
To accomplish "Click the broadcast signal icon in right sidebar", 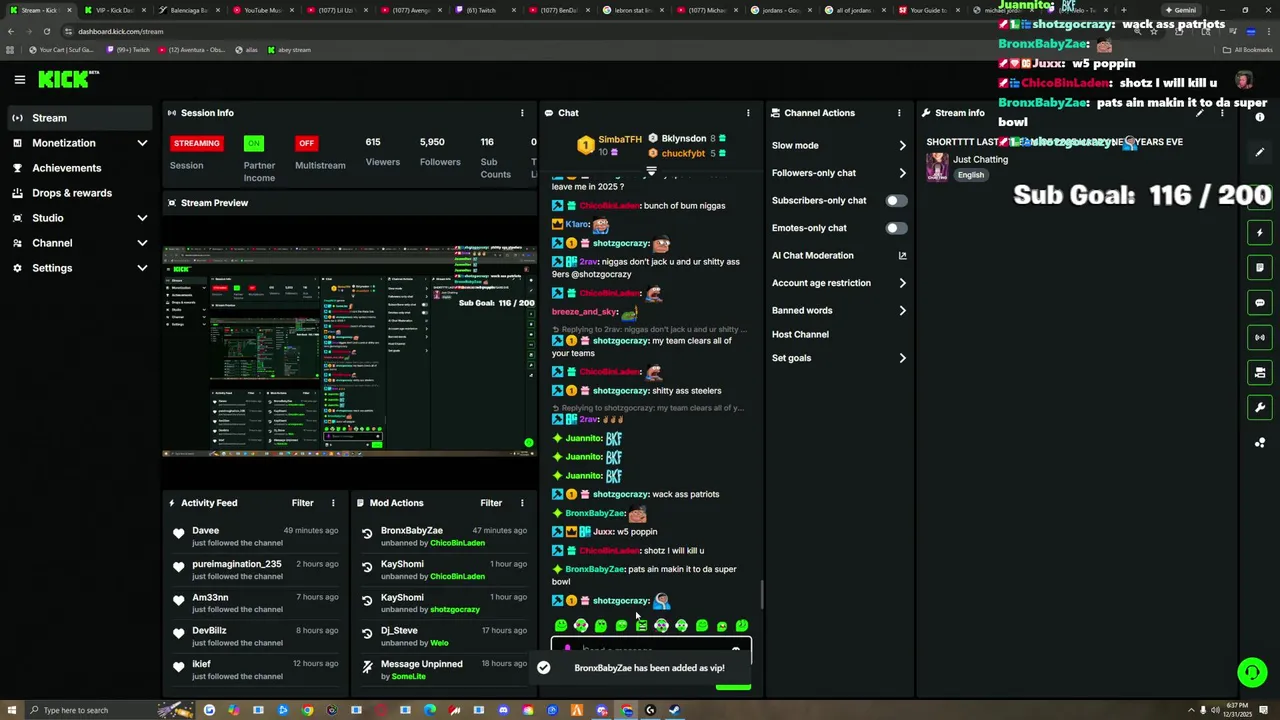I will pyautogui.click(x=1260, y=338).
